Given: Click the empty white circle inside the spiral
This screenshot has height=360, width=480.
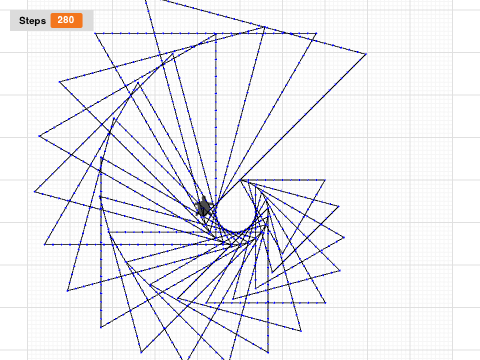Looking at the screenshot, I should [x=236, y=212].
